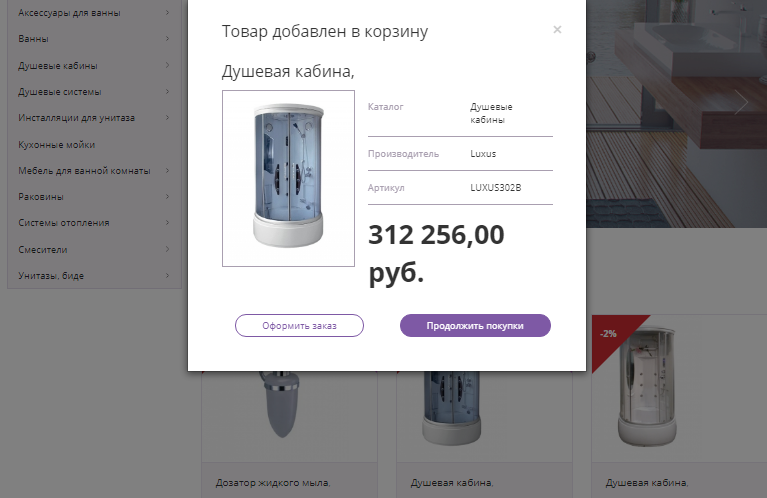Image resolution: width=767 pixels, height=498 pixels.
Task: Open the Раковины category
Action: coord(41,196)
